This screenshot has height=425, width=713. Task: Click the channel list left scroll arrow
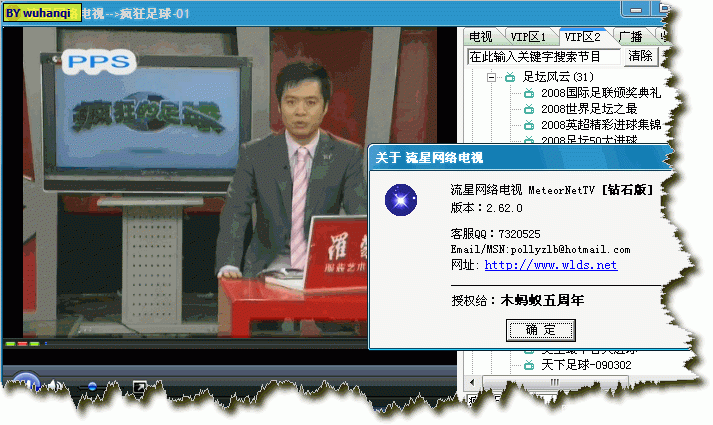(x=472, y=382)
